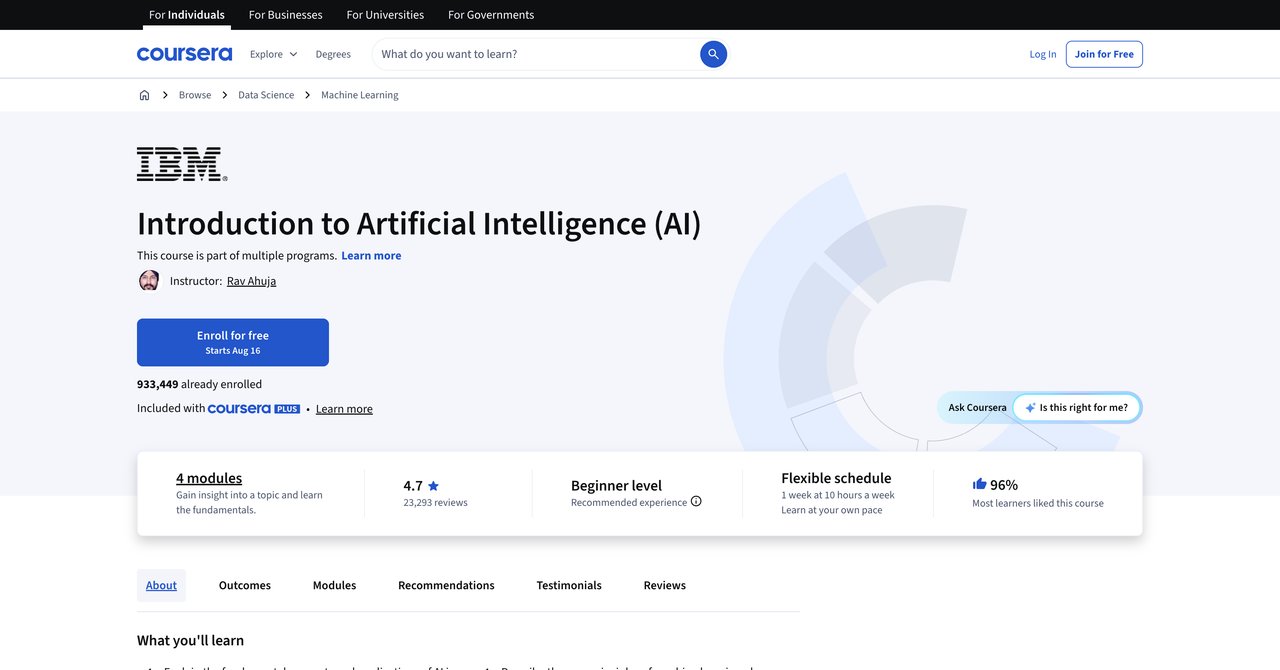
Task: Click the Coursera Plus logo
Action: [254, 408]
